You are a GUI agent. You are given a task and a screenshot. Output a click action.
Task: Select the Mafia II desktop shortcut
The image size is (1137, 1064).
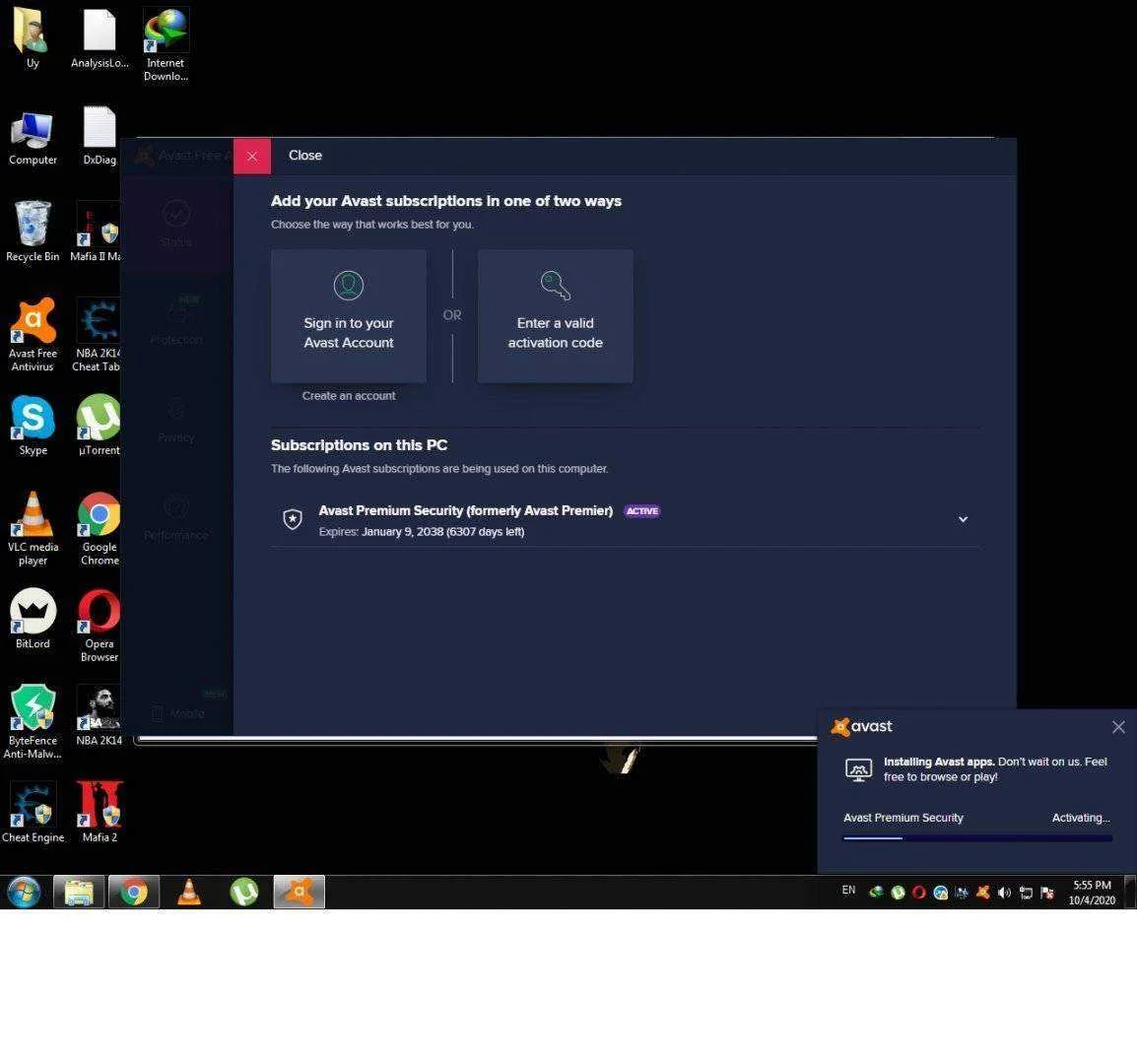click(x=98, y=231)
